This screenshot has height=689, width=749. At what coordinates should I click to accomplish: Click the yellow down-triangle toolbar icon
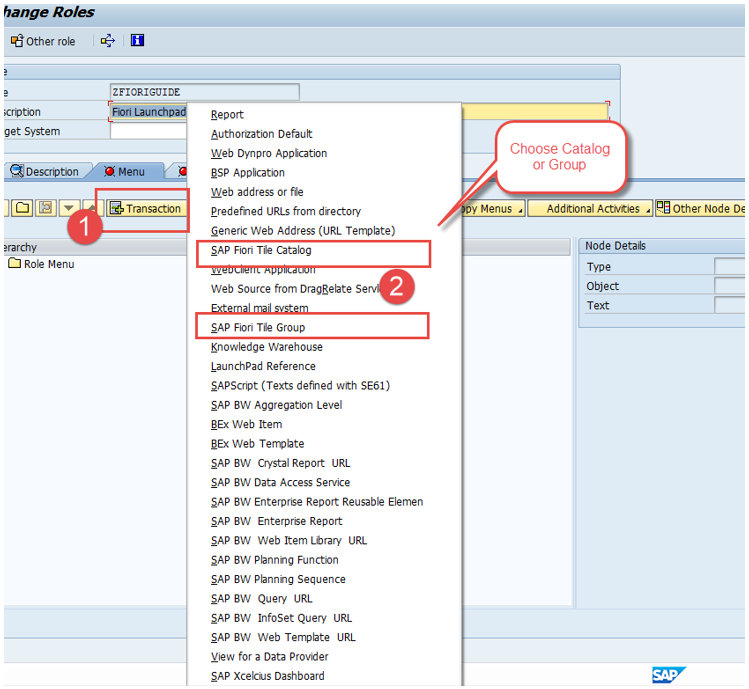pos(69,208)
